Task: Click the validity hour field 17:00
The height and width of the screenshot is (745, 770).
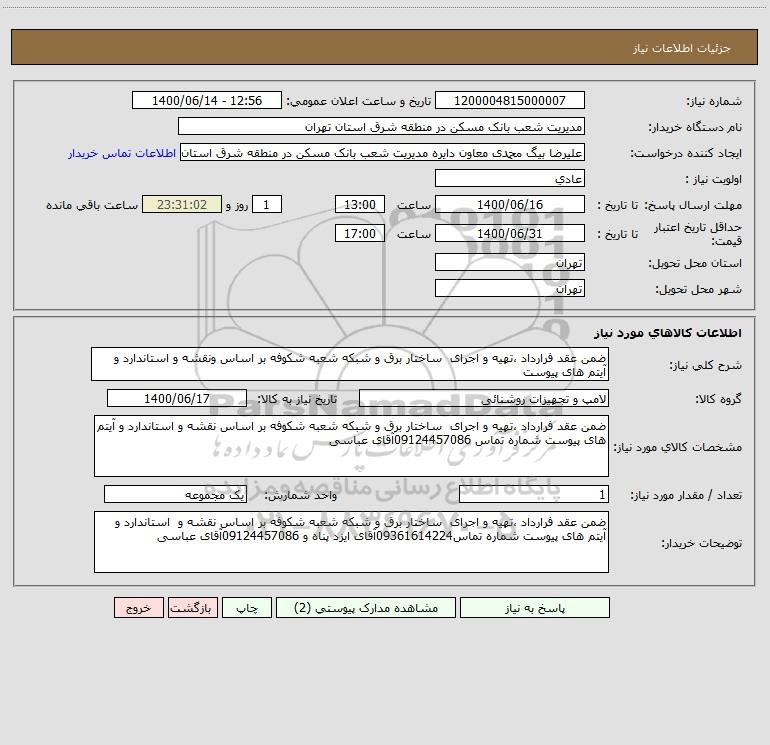Action: 359,233
